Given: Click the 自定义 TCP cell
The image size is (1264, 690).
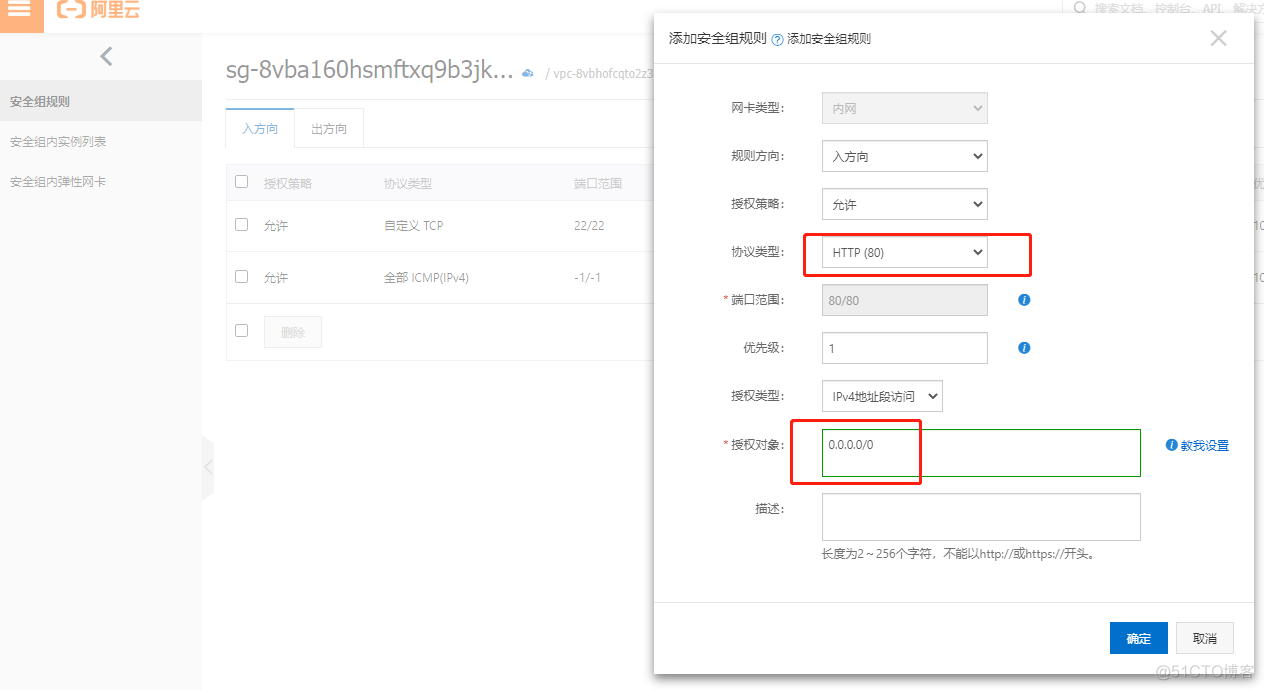Looking at the screenshot, I should 413,226.
